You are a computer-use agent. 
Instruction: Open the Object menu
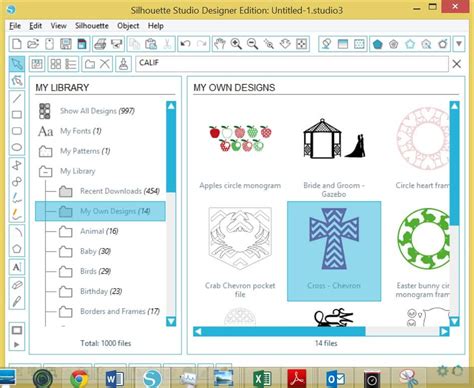click(x=128, y=26)
